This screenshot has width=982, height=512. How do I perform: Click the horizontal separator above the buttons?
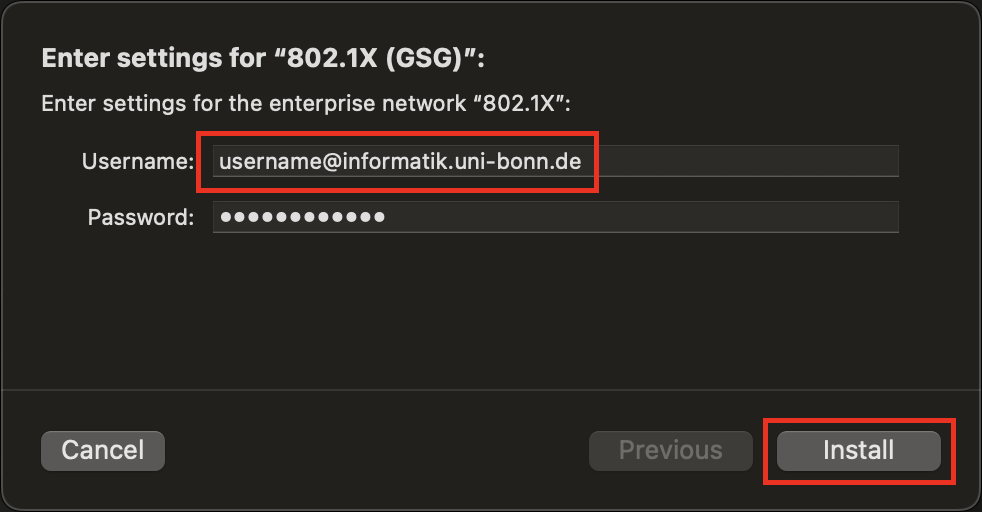pyautogui.click(x=490, y=389)
